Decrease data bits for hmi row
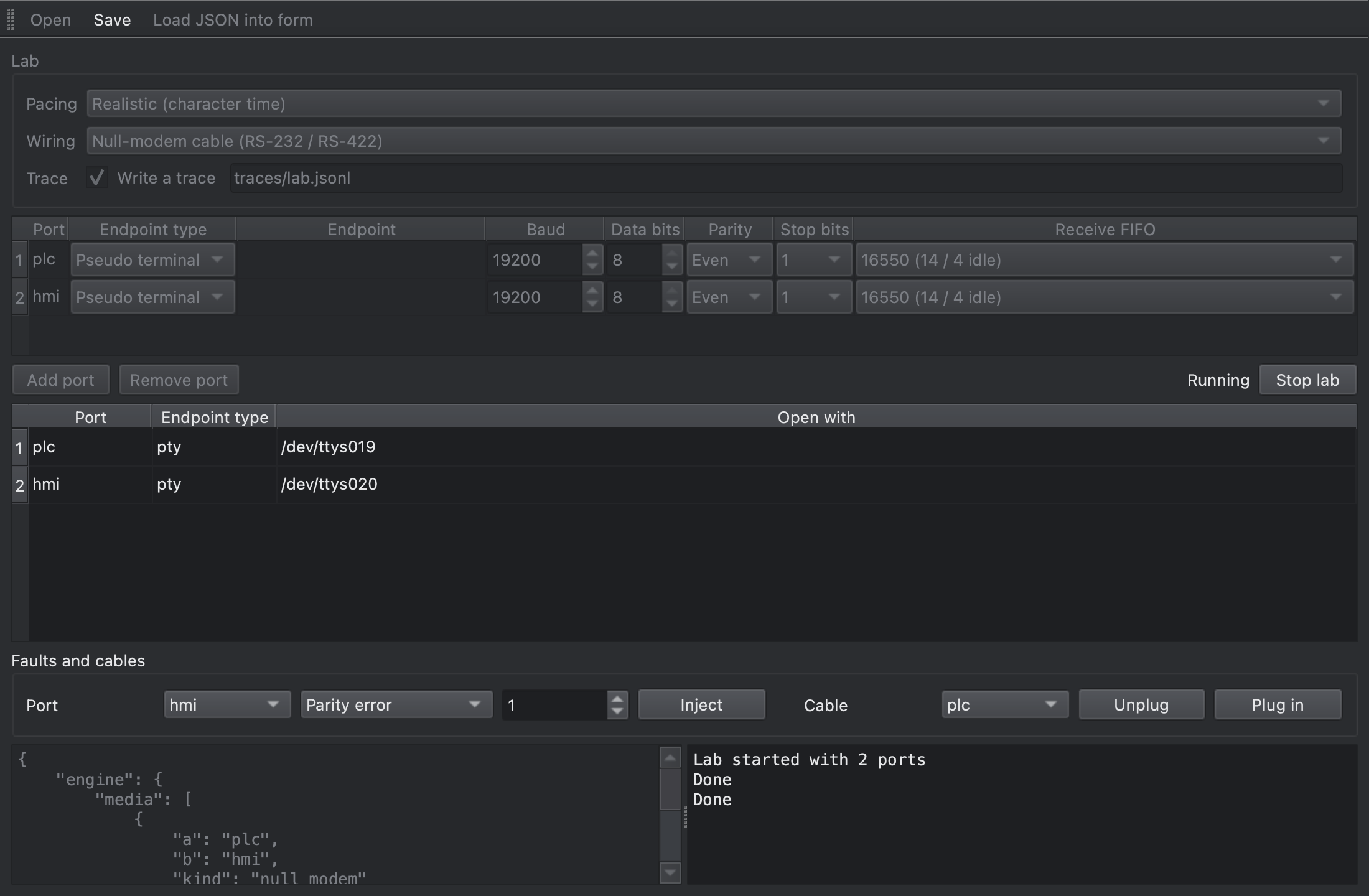 (672, 304)
